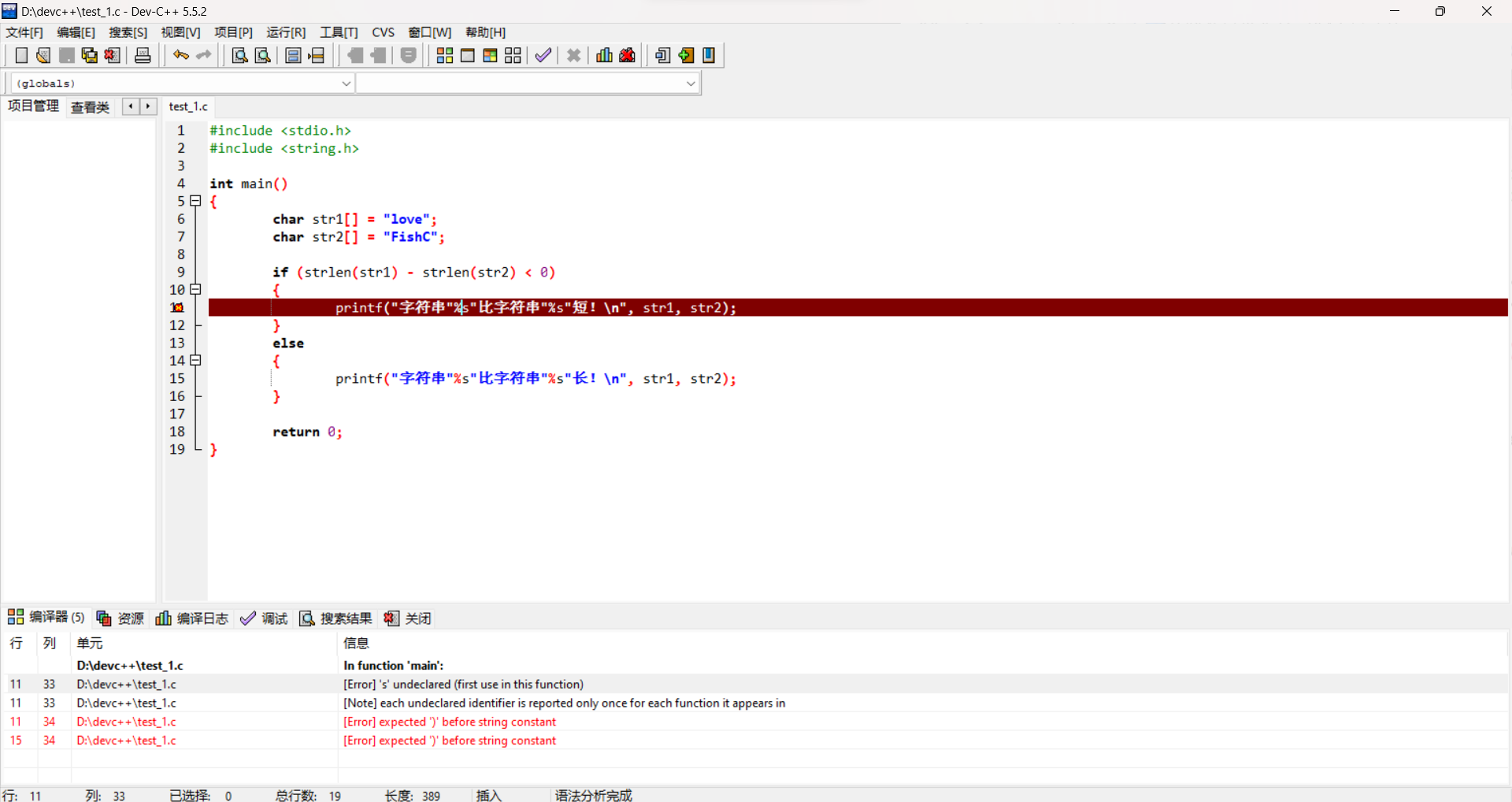Image resolution: width=1512 pixels, height=802 pixels.
Task: Click the Save file toolbar icon
Action: click(67, 55)
